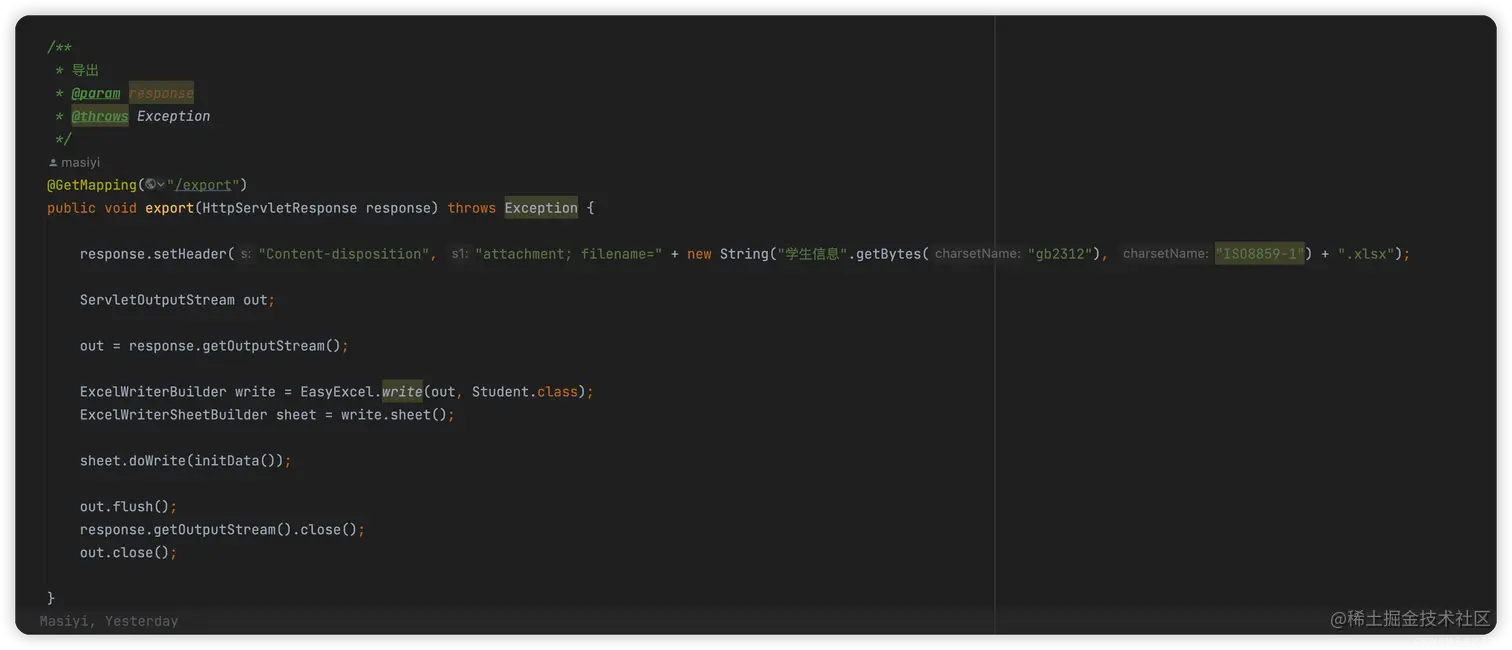This screenshot has height=650, width=1512.
Task: Click the @GetMapping annotation
Action: click(91, 185)
